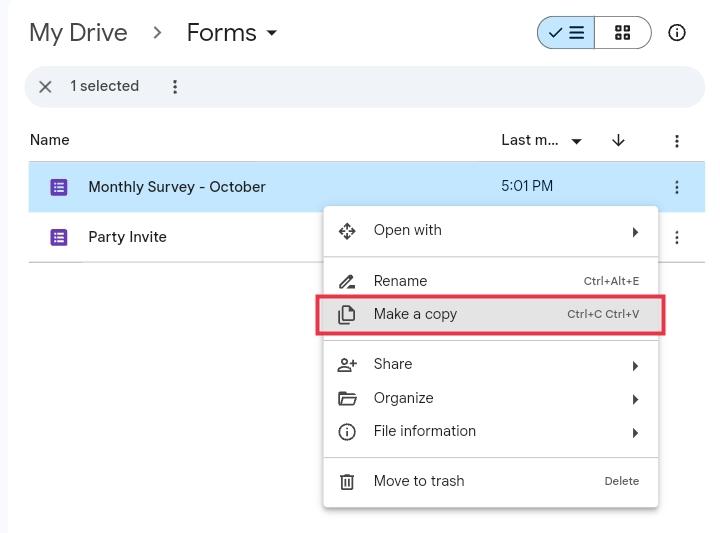Select the Party Invite file name
720x533 pixels.
tap(127, 237)
